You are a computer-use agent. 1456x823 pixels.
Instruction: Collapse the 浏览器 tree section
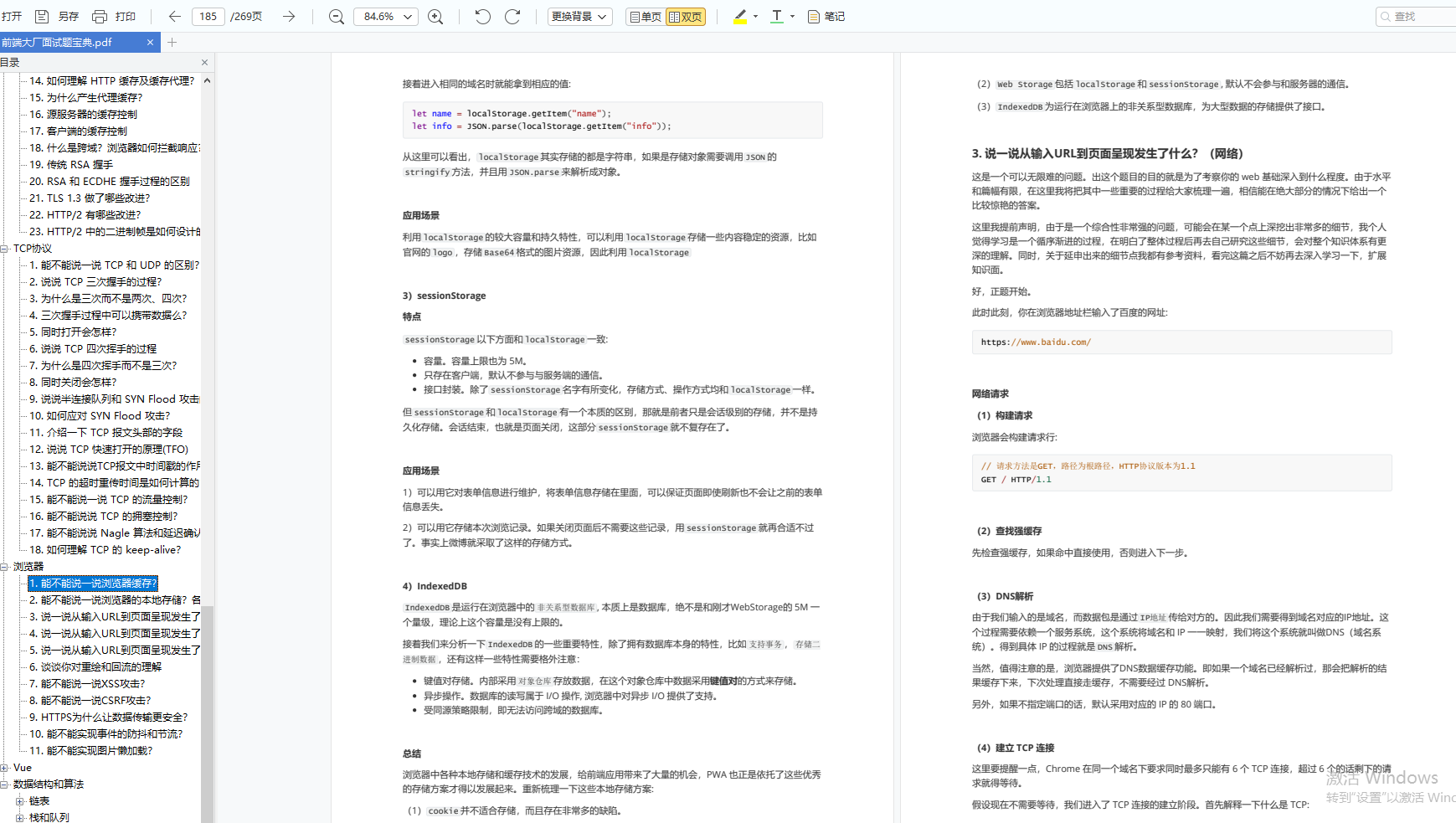pyautogui.click(x=4, y=566)
